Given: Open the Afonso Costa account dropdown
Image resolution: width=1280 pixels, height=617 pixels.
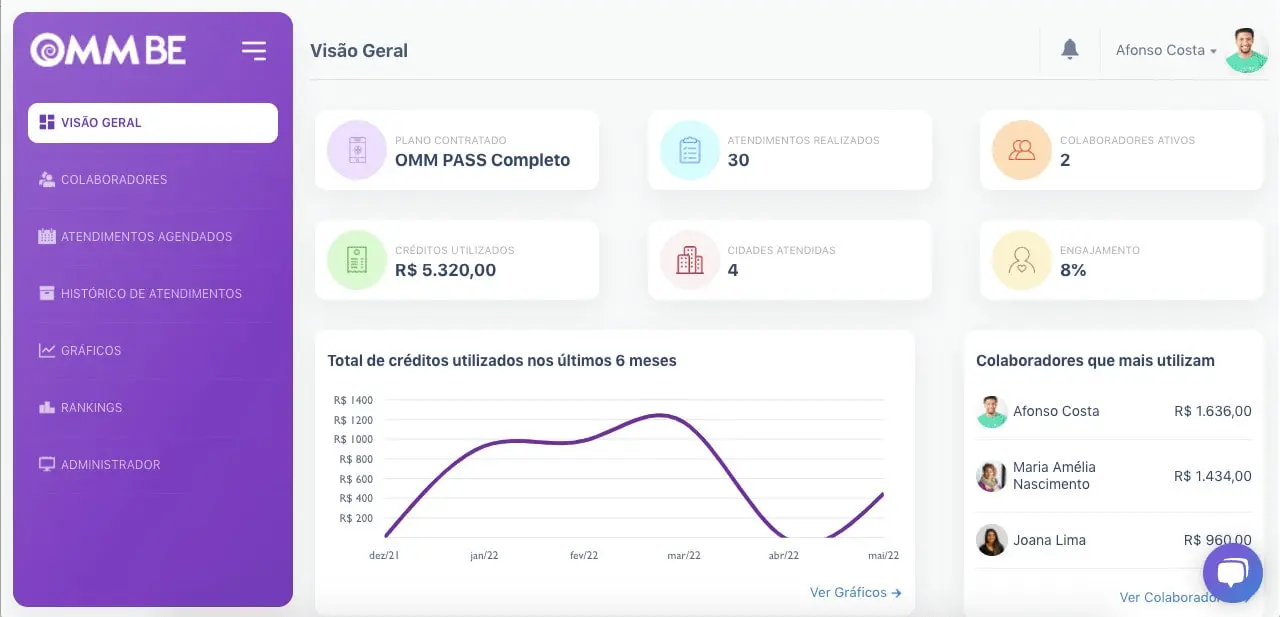Looking at the screenshot, I should point(1165,50).
